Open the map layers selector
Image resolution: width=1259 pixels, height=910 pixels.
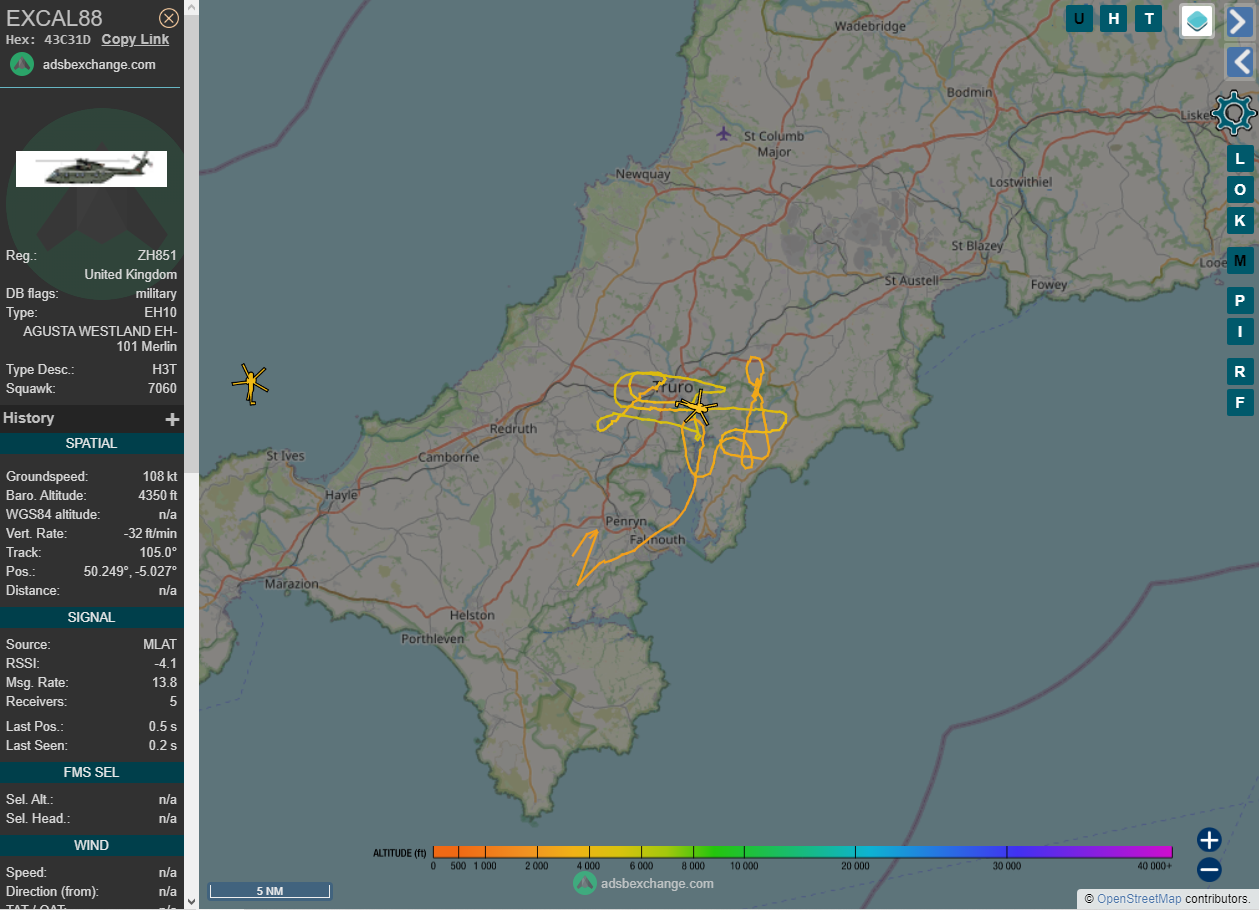click(x=1197, y=20)
